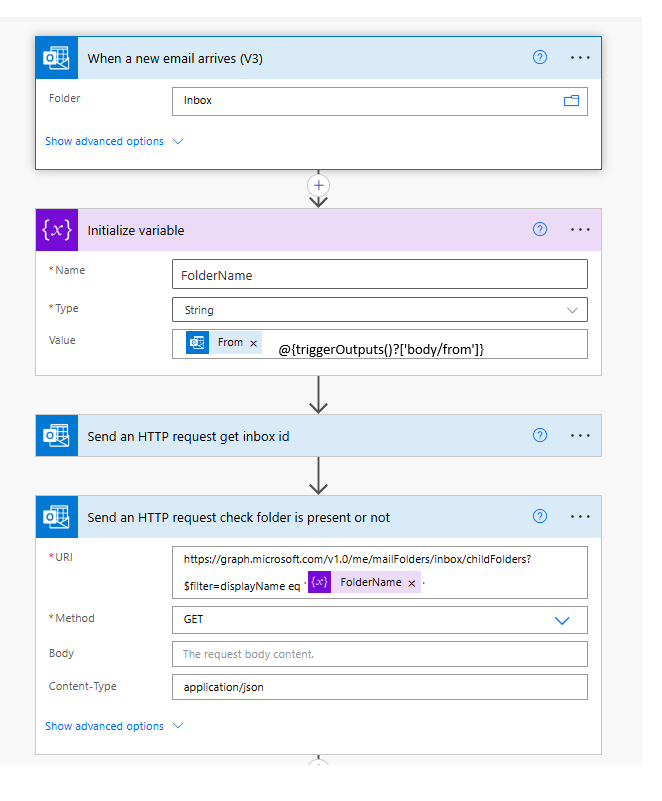The height and width of the screenshot is (801, 662).
Task: Click the plus insert step button
Action: (x=319, y=185)
